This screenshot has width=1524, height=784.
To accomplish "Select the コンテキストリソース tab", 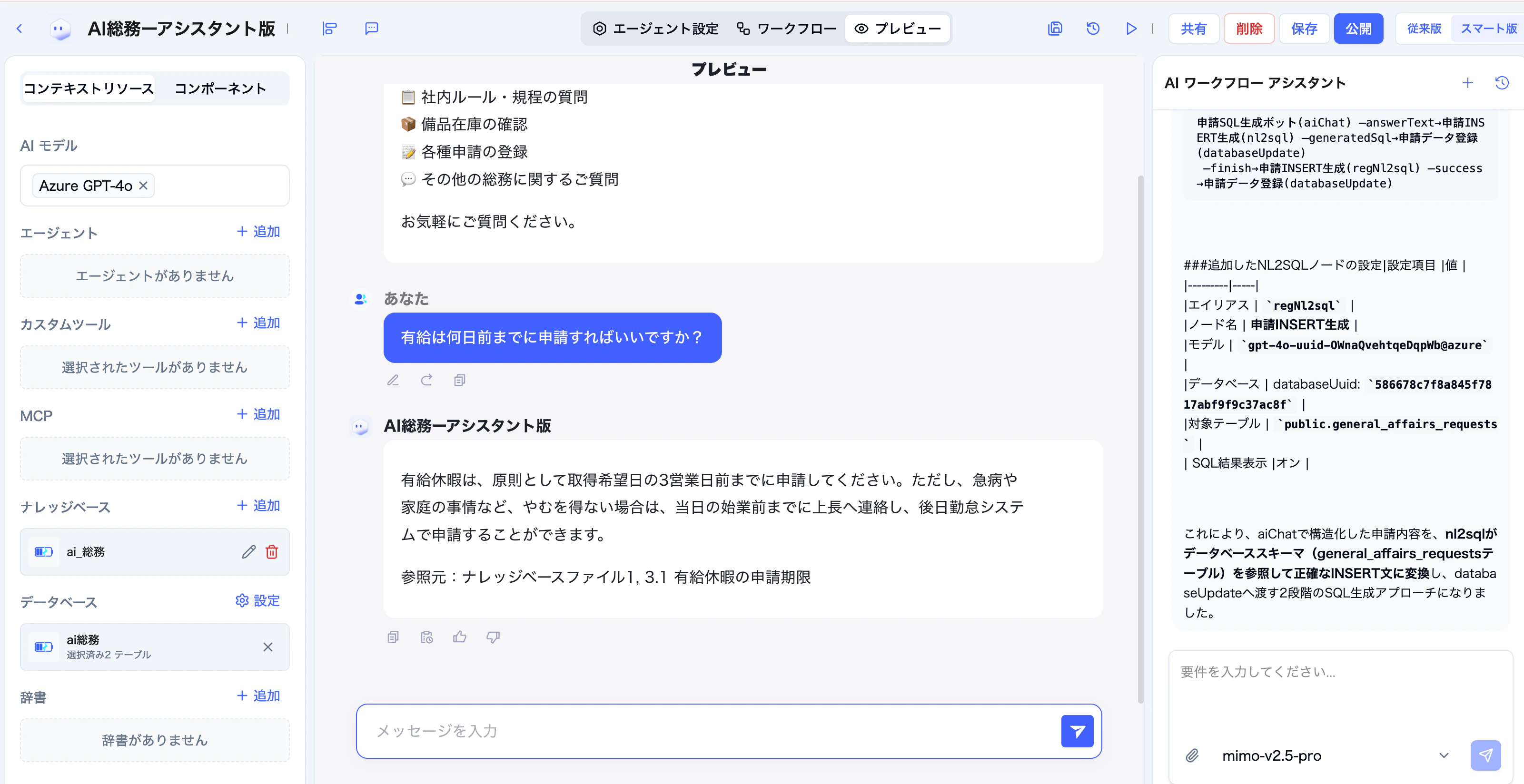I will pyautogui.click(x=89, y=88).
